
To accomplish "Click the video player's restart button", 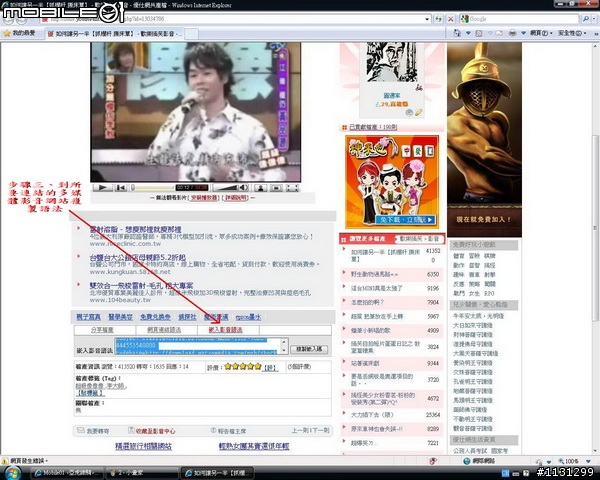I will 121,188.
